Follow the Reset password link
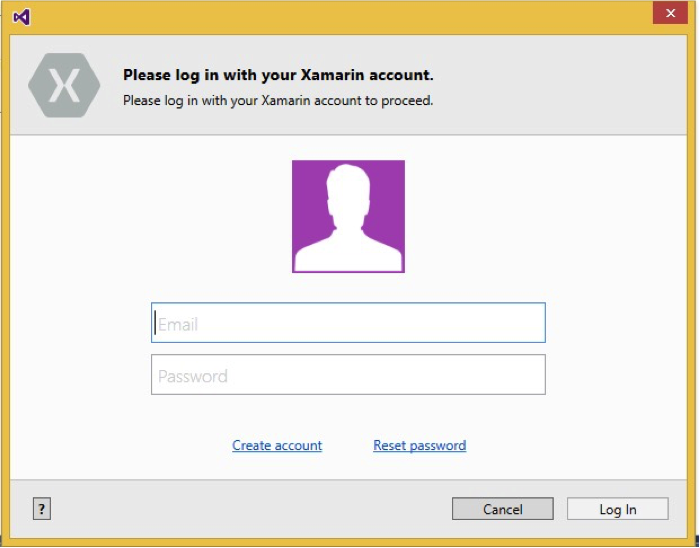 point(419,446)
